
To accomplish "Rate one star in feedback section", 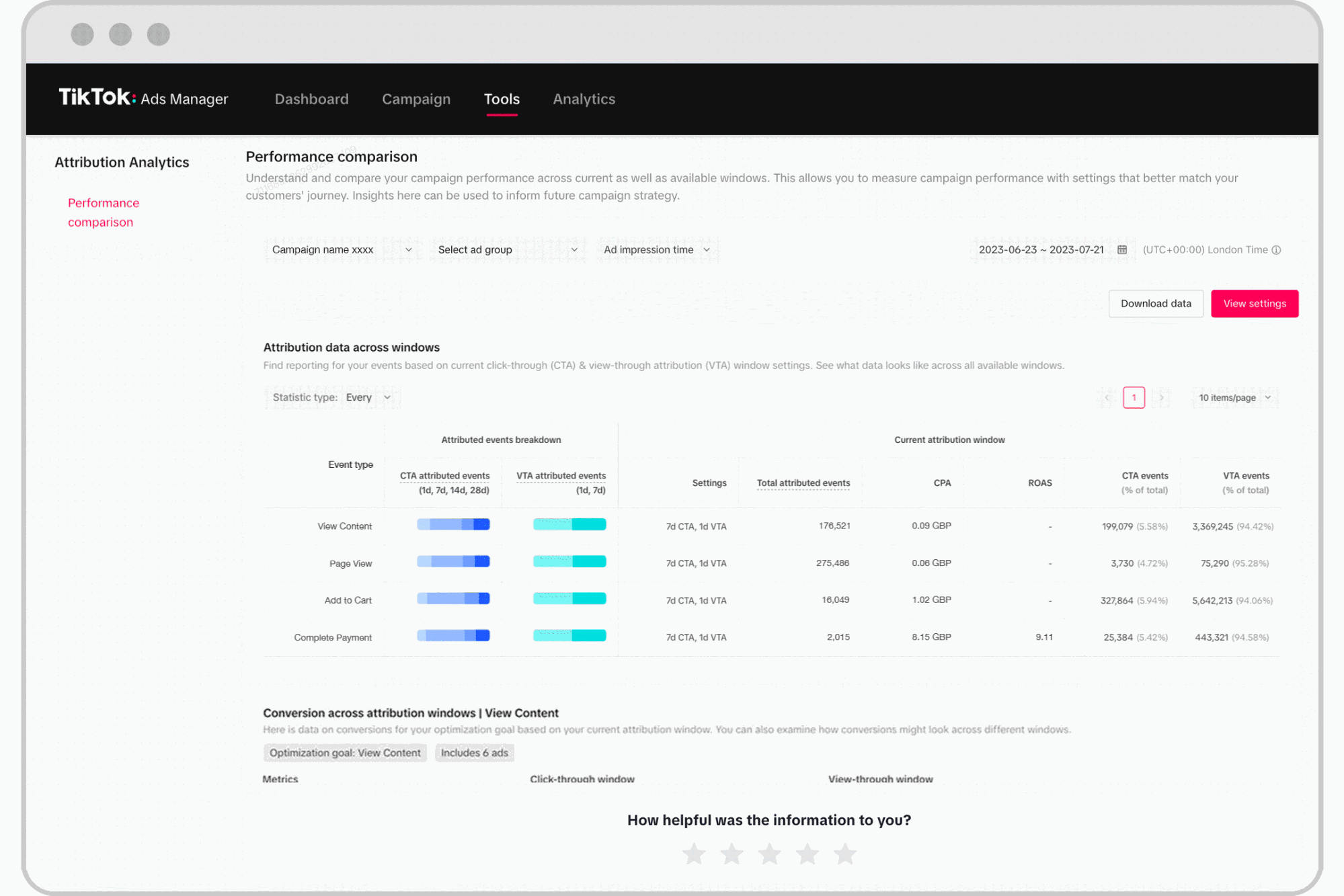I will (694, 854).
